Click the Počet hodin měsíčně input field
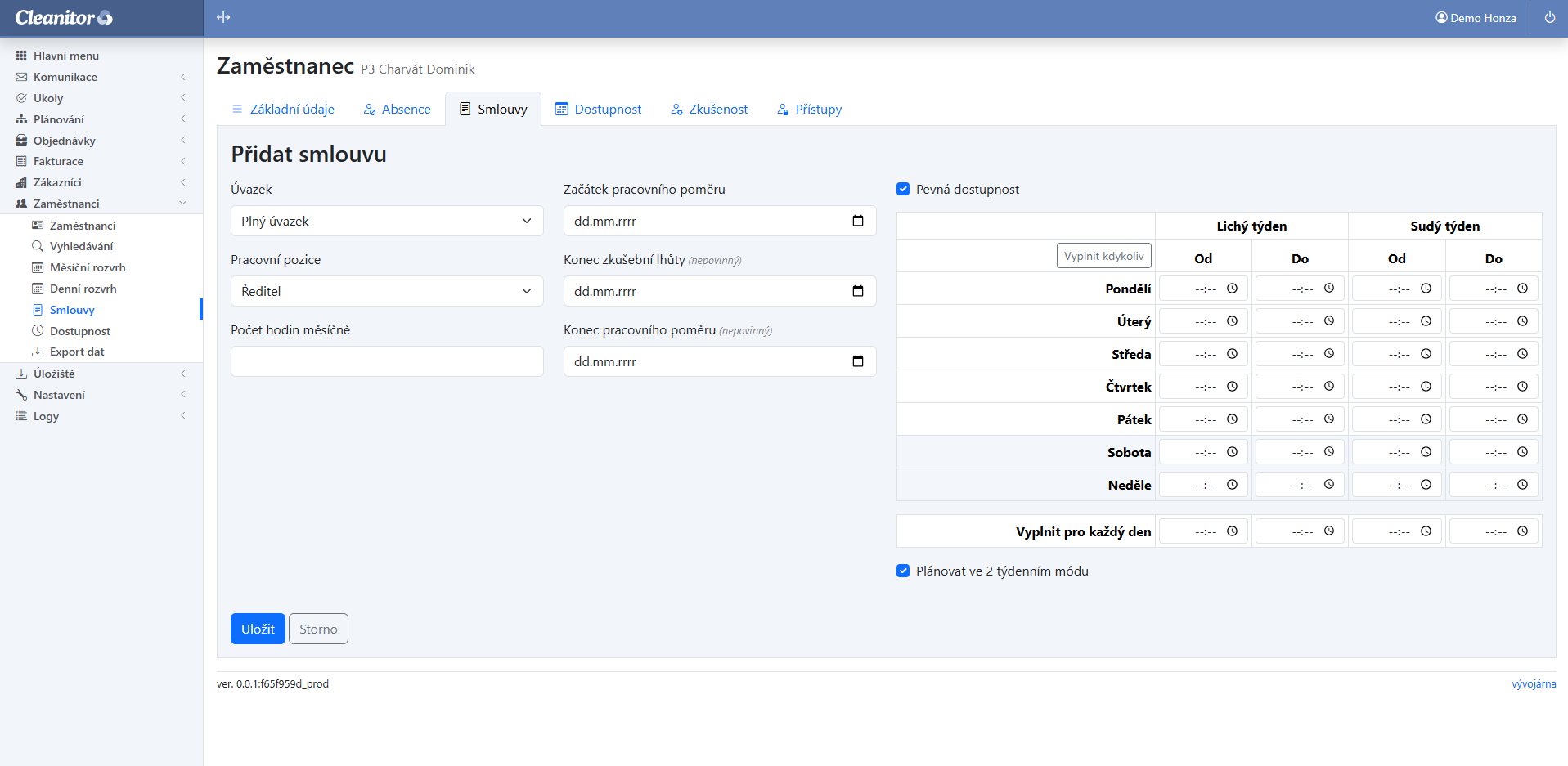The image size is (1568, 766). [387, 361]
